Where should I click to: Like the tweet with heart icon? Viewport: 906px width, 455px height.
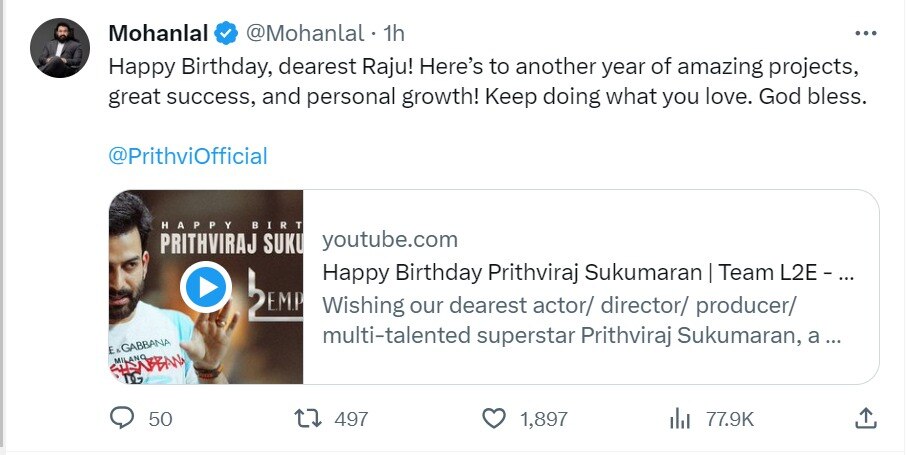pos(494,418)
